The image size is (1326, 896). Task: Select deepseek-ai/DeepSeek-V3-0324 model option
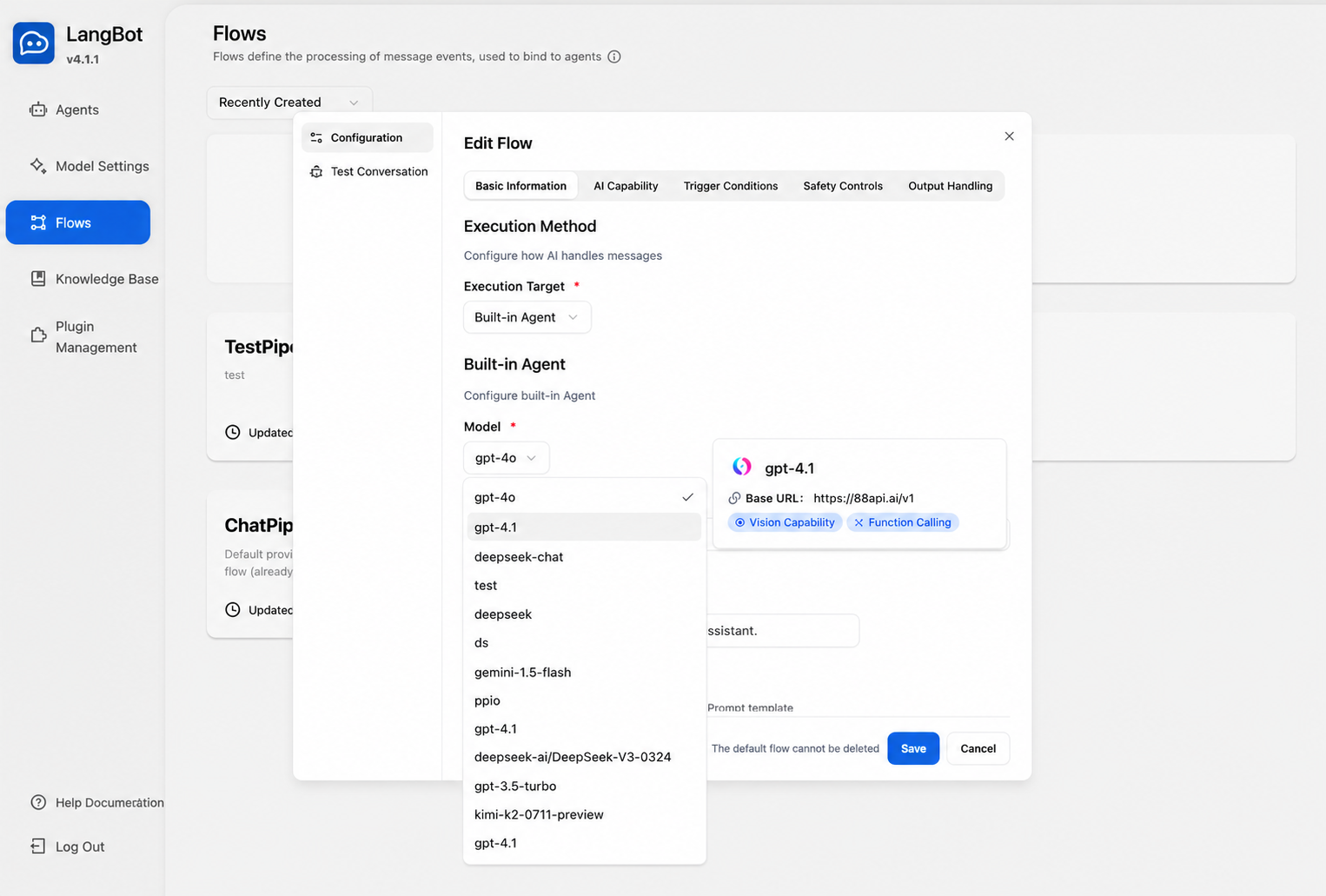[x=584, y=757]
